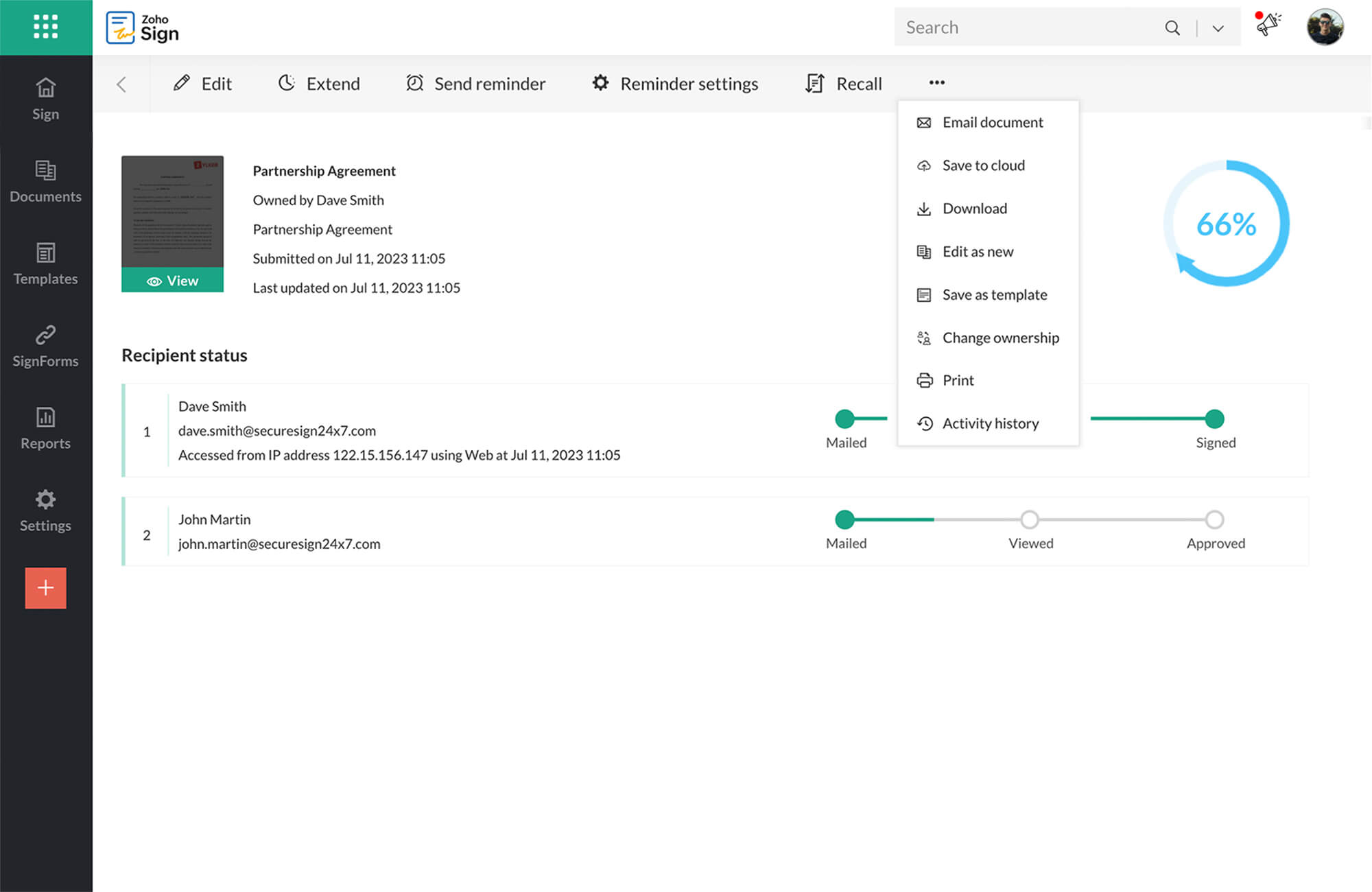Open Documents in the sidebar
The image size is (1372, 892).
(x=45, y=181)
